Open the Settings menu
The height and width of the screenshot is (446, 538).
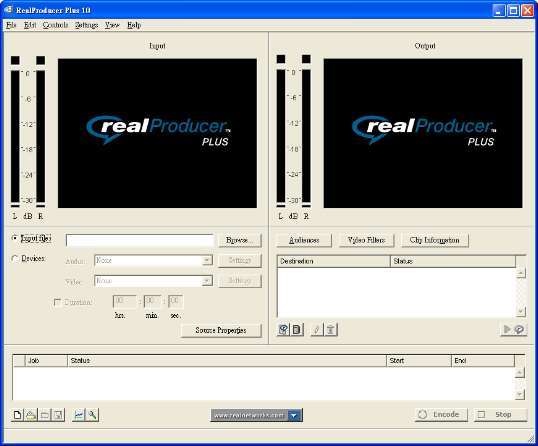[x=86, y=25]
